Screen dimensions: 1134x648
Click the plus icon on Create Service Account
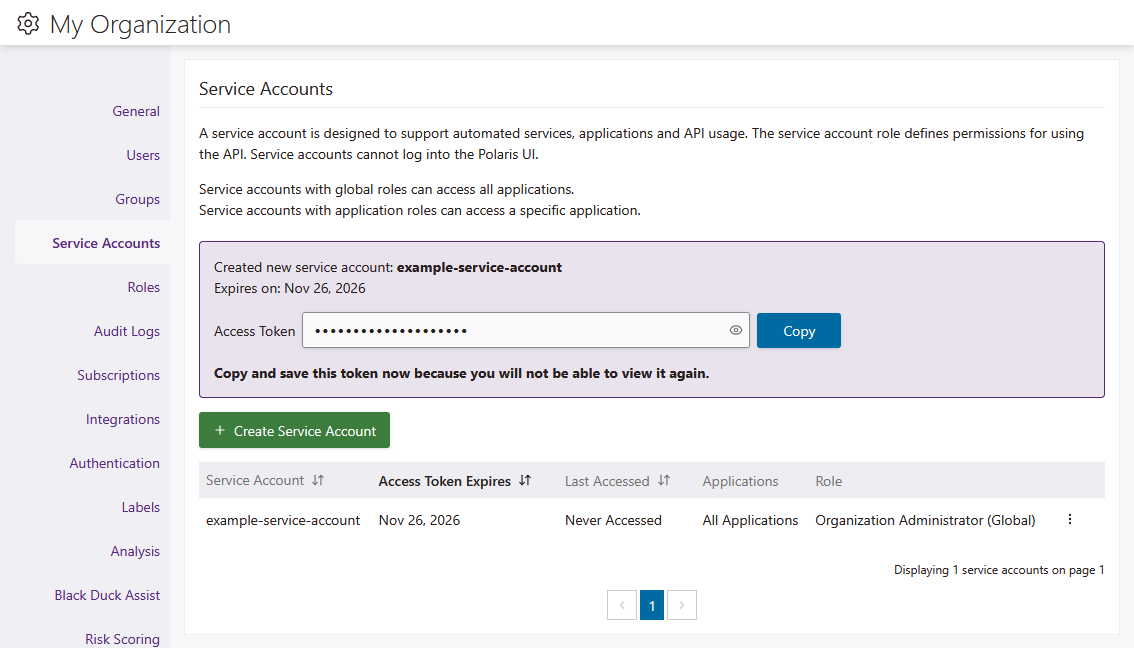pyautogui.click(x=219, y=429)
